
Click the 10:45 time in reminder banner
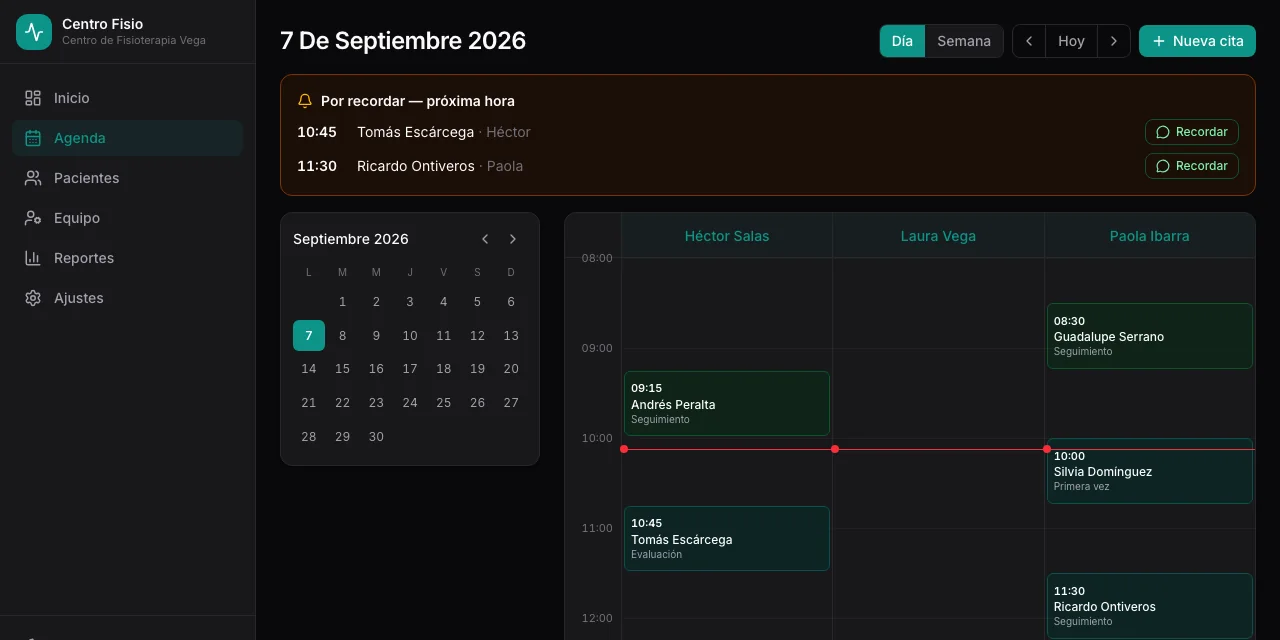(x=317, y=132)
